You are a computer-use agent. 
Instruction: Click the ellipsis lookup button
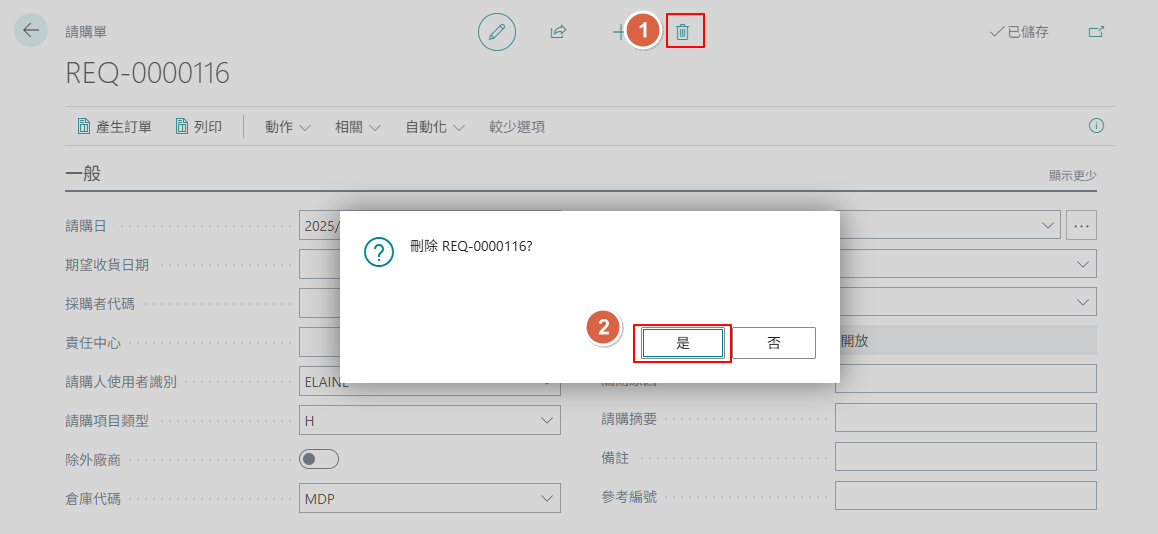(1081, 225)
